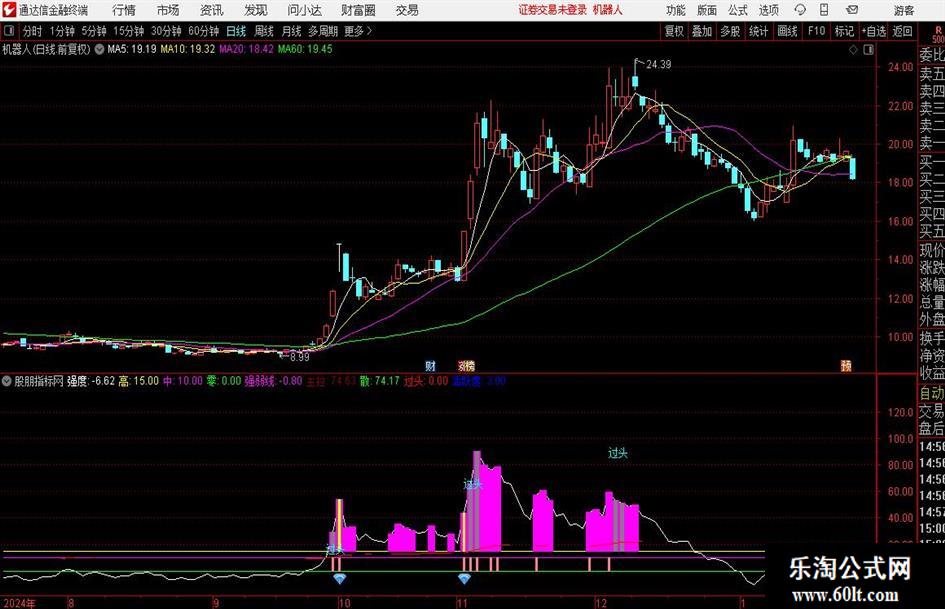Expand the 更多 periods dropdown

[358, 31]
